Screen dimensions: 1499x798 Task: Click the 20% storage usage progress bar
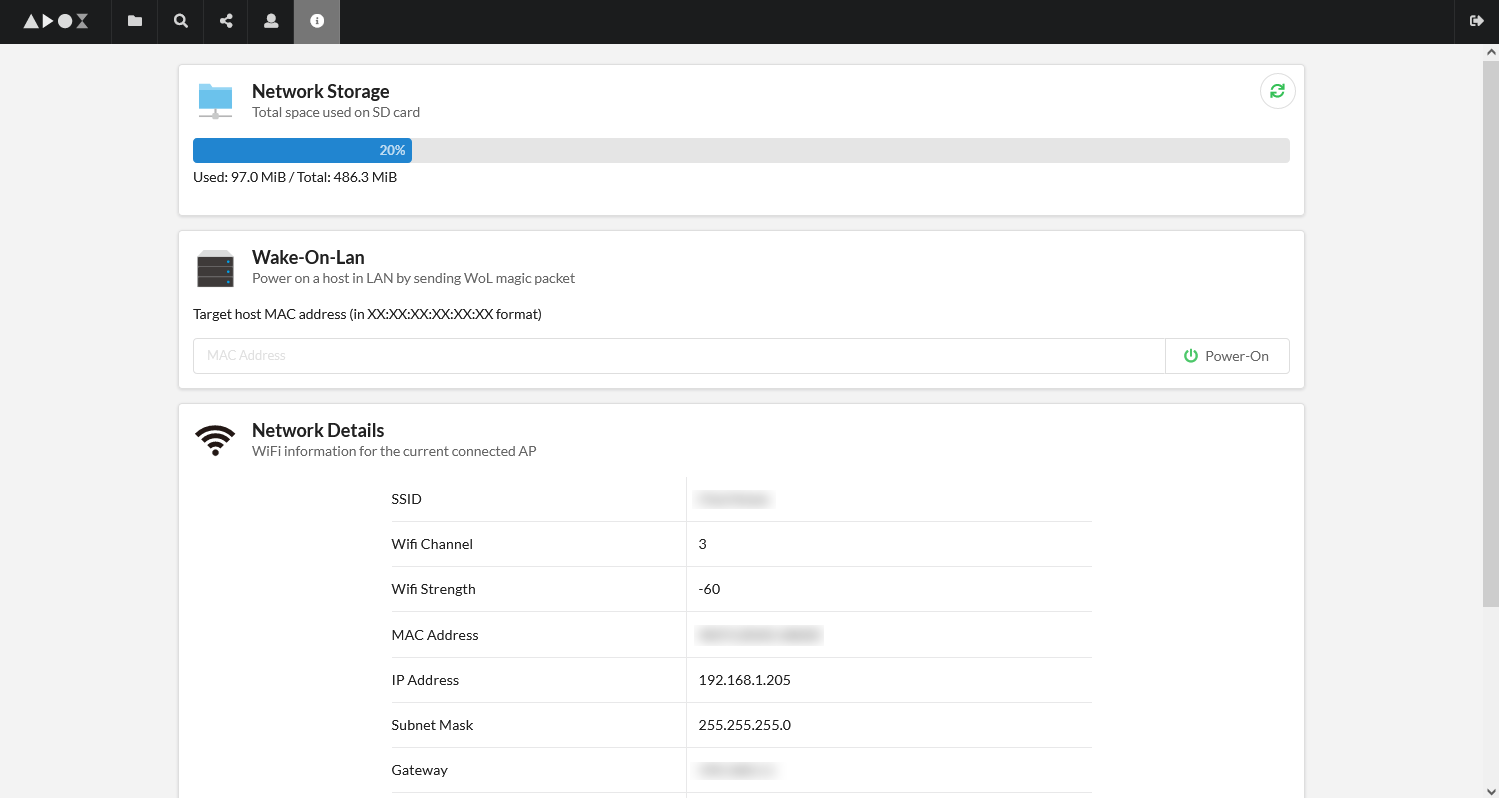pos(741,150)
